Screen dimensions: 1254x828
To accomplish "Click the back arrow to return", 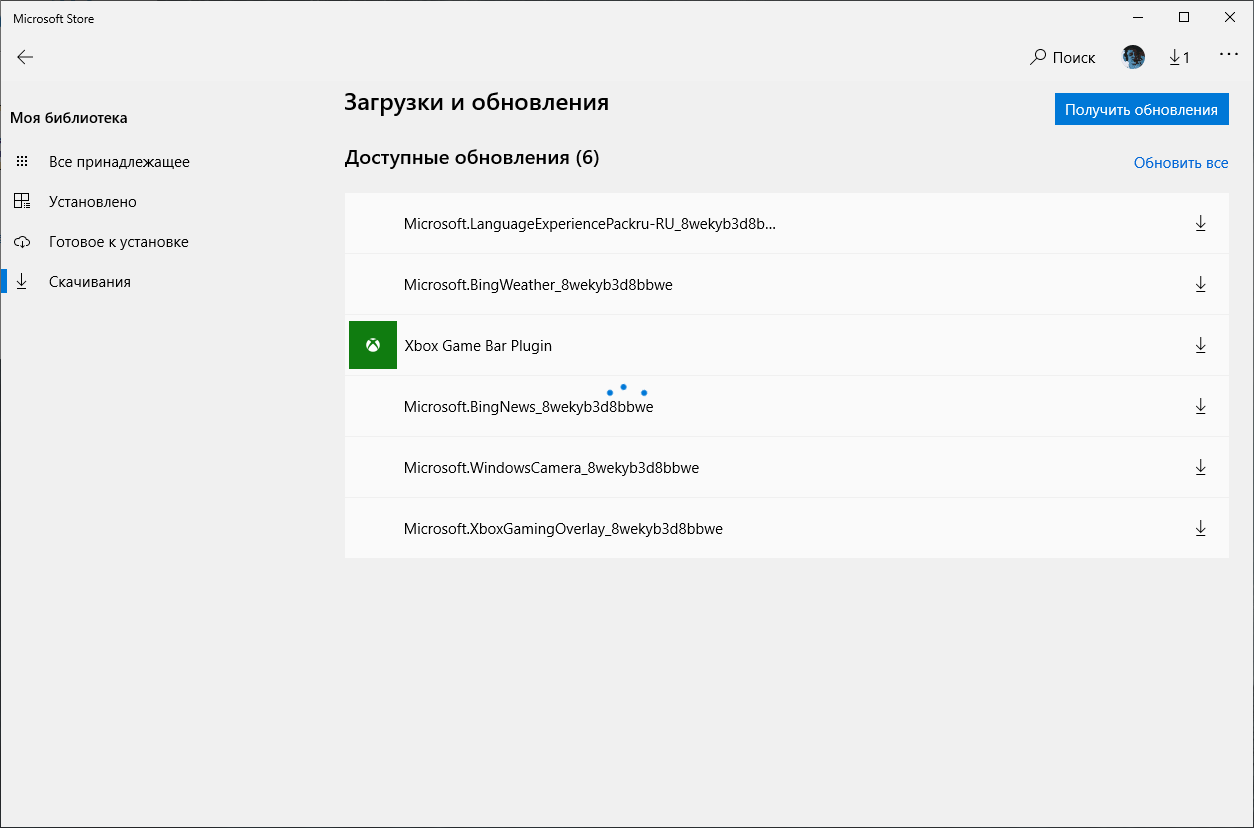I will [x=25, y=57].
